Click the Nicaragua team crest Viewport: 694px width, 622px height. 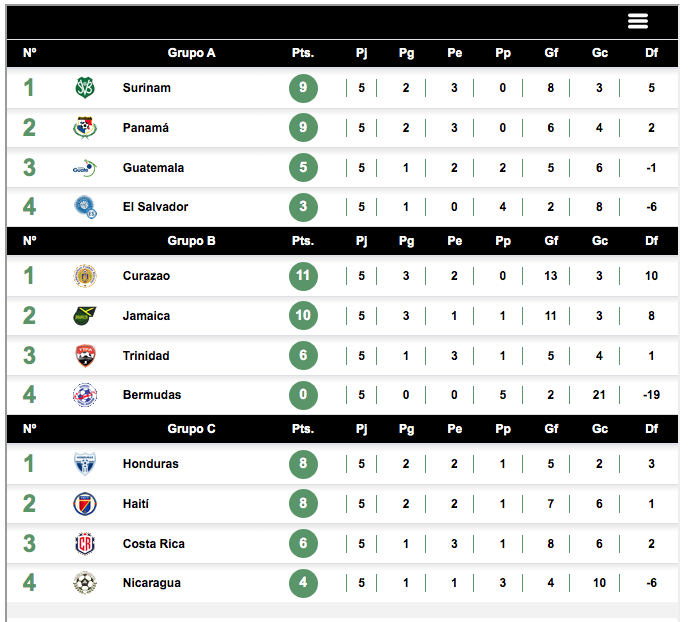(85, 583)
